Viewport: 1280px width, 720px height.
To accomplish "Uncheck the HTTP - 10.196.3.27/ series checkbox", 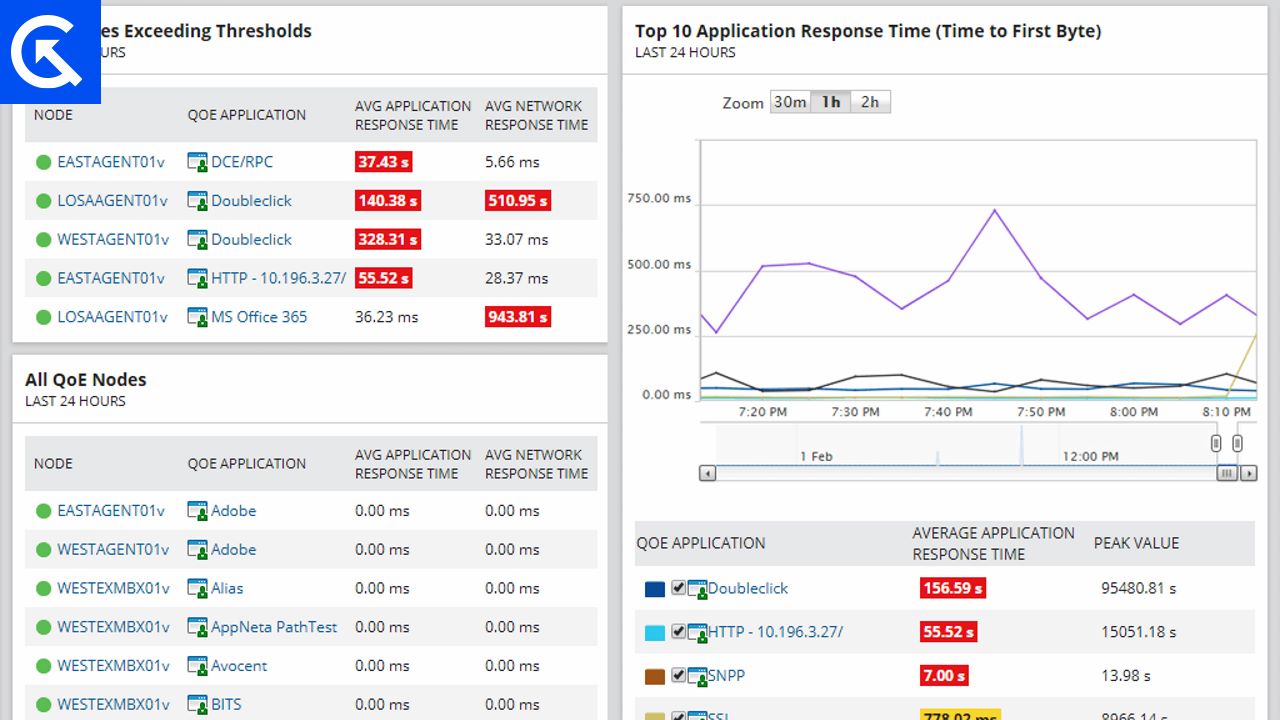I will click(x=678, y=632).
